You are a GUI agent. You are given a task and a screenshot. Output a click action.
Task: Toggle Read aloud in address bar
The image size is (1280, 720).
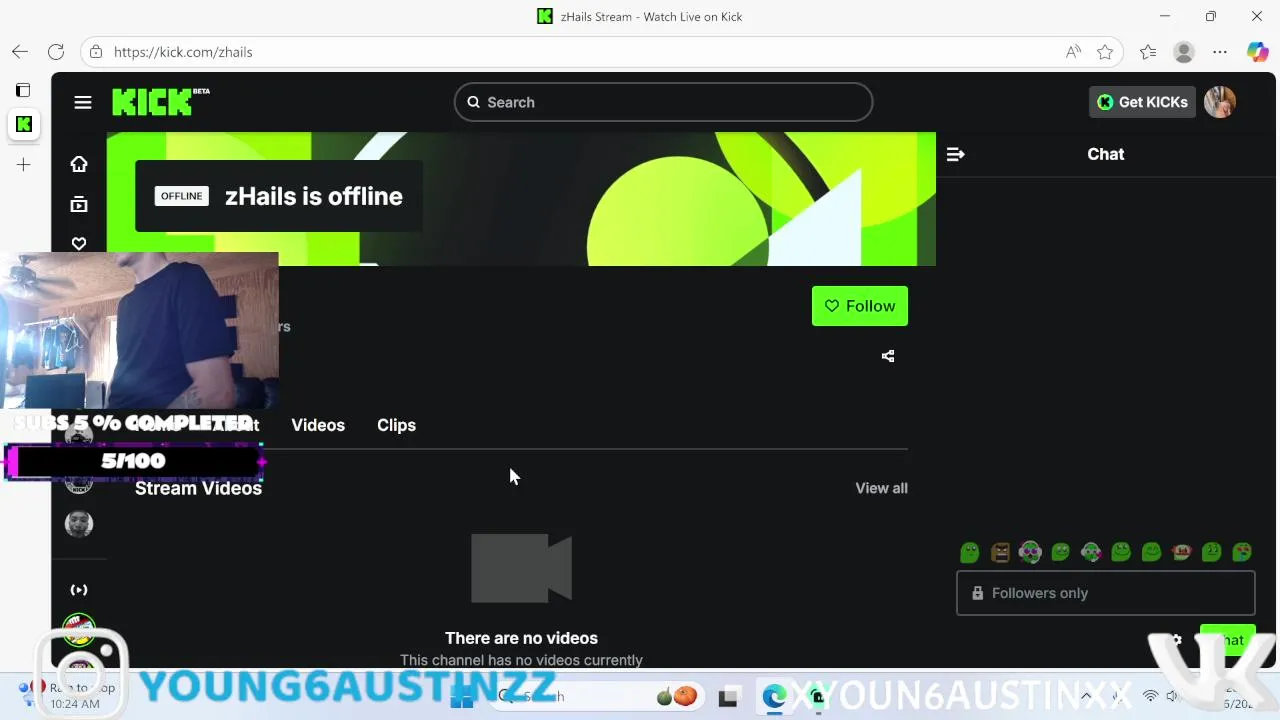(1073, 52)
